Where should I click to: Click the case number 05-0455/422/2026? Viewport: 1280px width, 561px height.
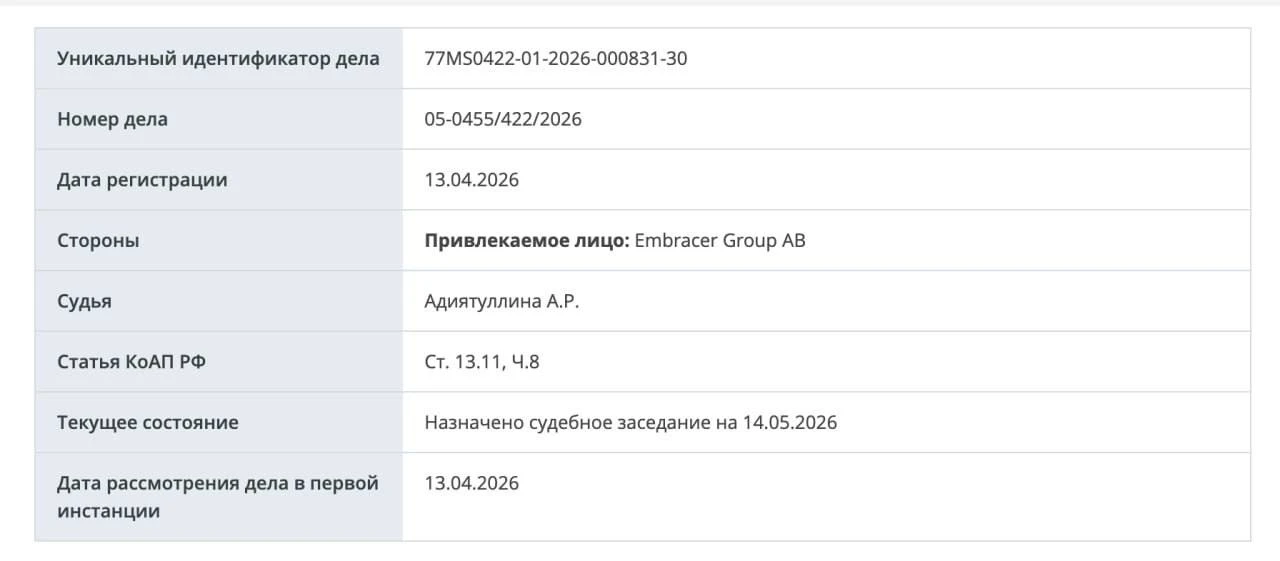coord(503,119)
